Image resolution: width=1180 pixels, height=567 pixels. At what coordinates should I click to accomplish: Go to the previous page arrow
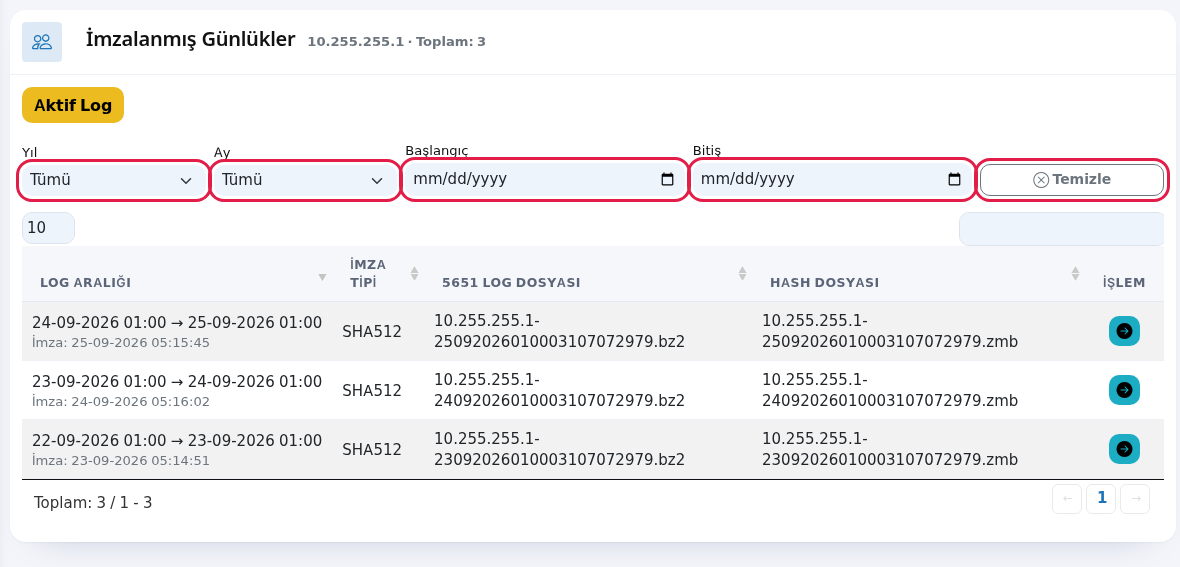(x=1066, y=498)
